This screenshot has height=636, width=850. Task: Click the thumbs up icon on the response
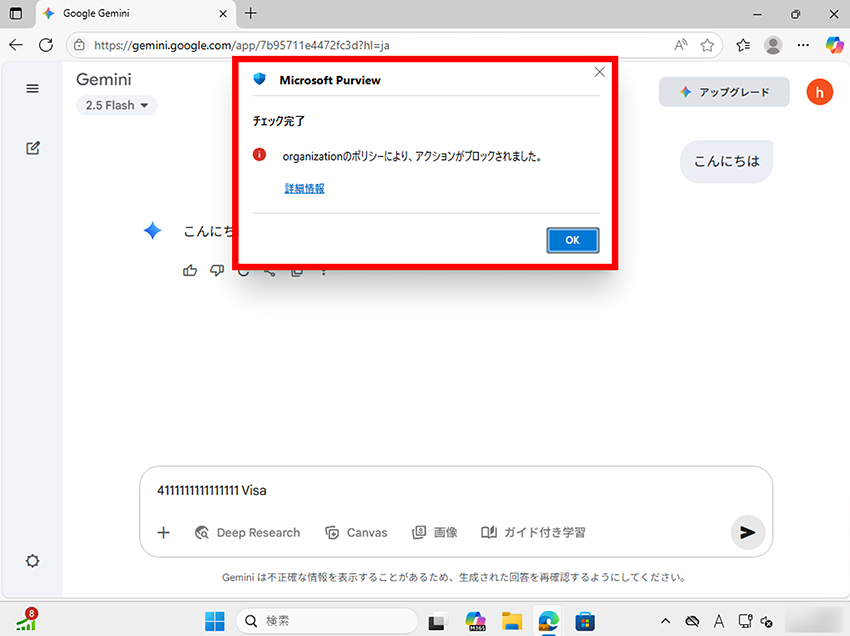tap(191, 270)
